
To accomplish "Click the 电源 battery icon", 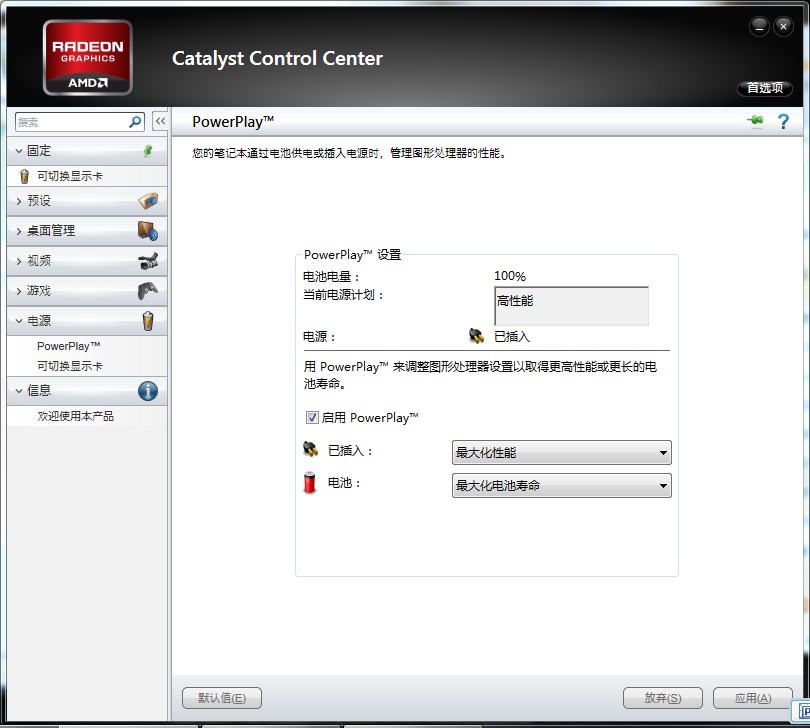I will [148, 320].
